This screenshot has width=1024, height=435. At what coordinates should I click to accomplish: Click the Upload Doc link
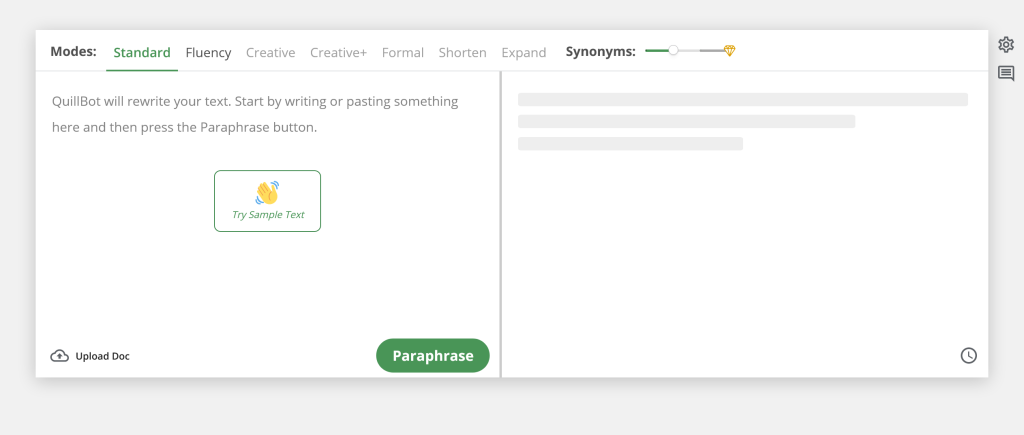[x=90, y=356]
